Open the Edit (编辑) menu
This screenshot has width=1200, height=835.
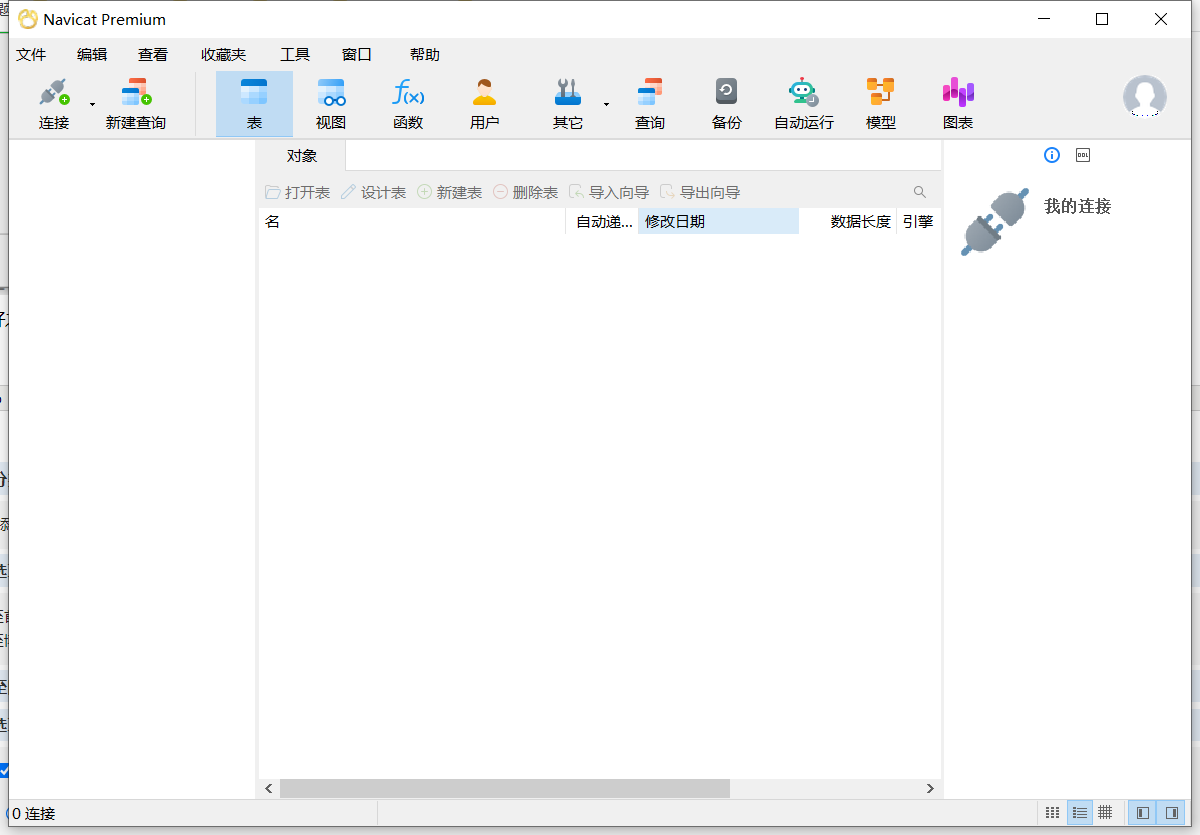tap(92, 55)
